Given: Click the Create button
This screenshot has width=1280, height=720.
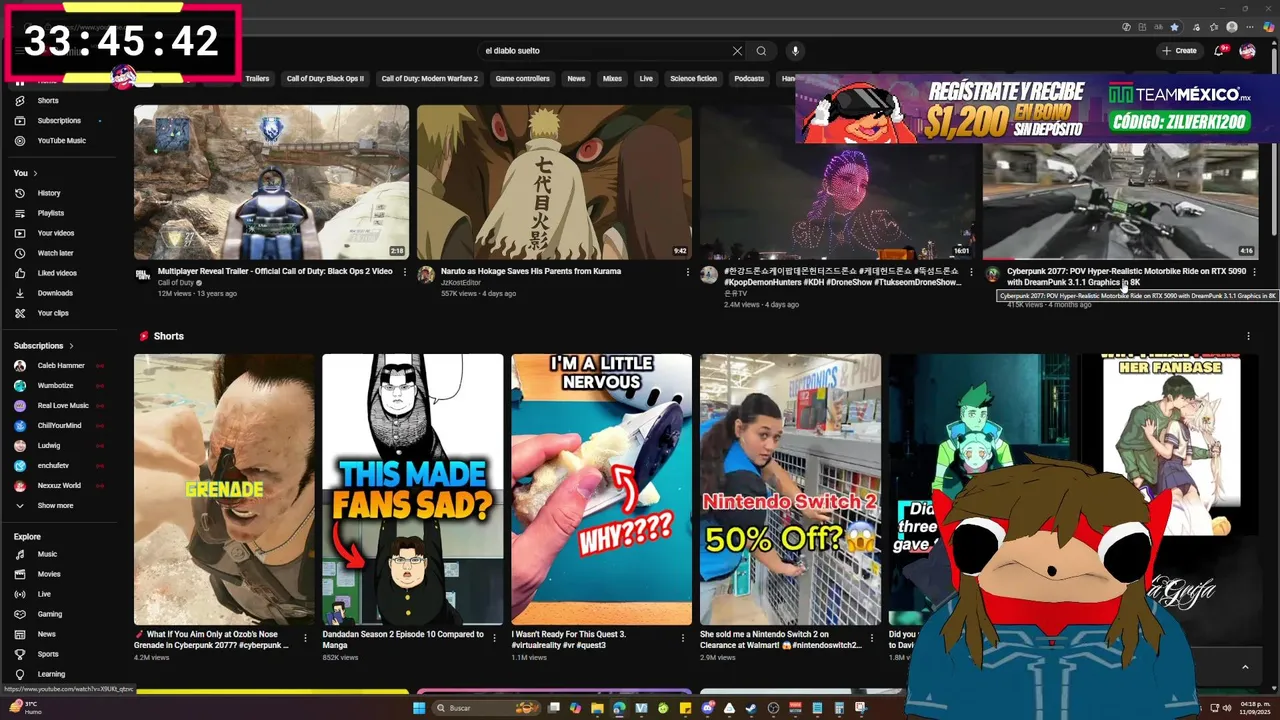Looking at the screenshot, I should point(1179,51).
